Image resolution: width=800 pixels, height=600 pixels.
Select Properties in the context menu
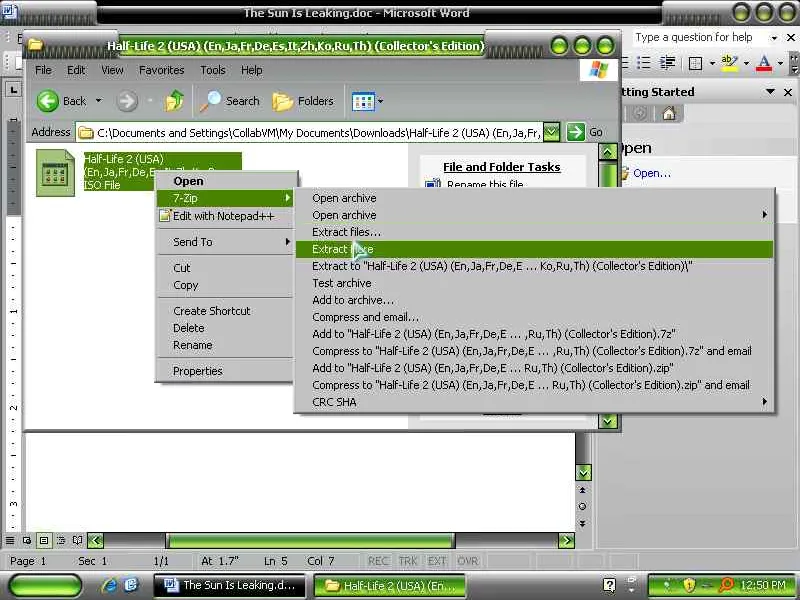click(x=224, y=371)
